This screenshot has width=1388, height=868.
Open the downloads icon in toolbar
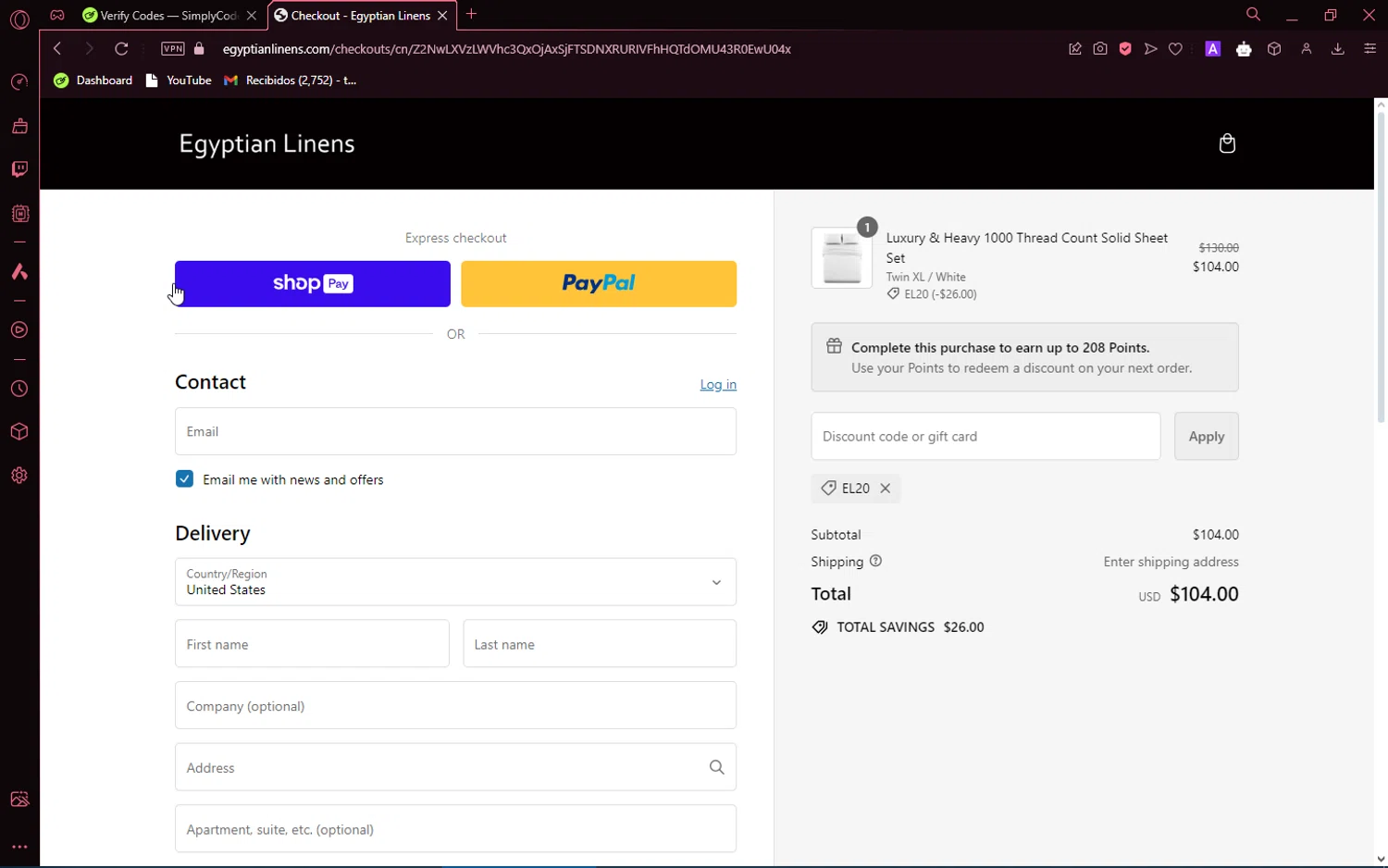click(1337, 49)
